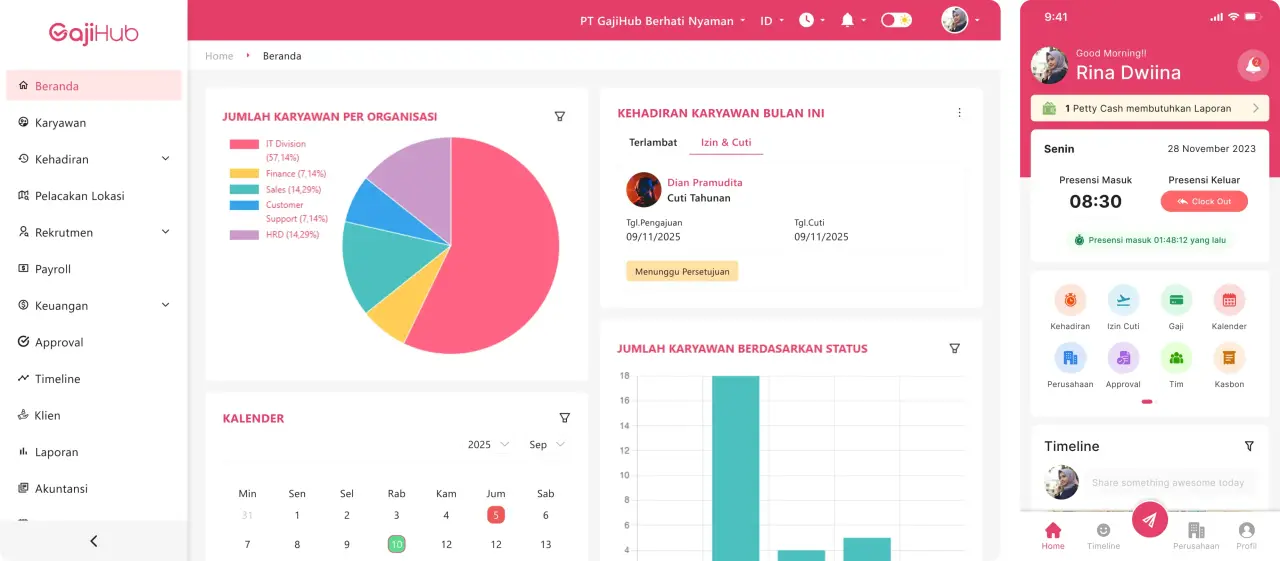
Task: Open the Kalender shortcut in the mobile app
Action: (1229, 308)
